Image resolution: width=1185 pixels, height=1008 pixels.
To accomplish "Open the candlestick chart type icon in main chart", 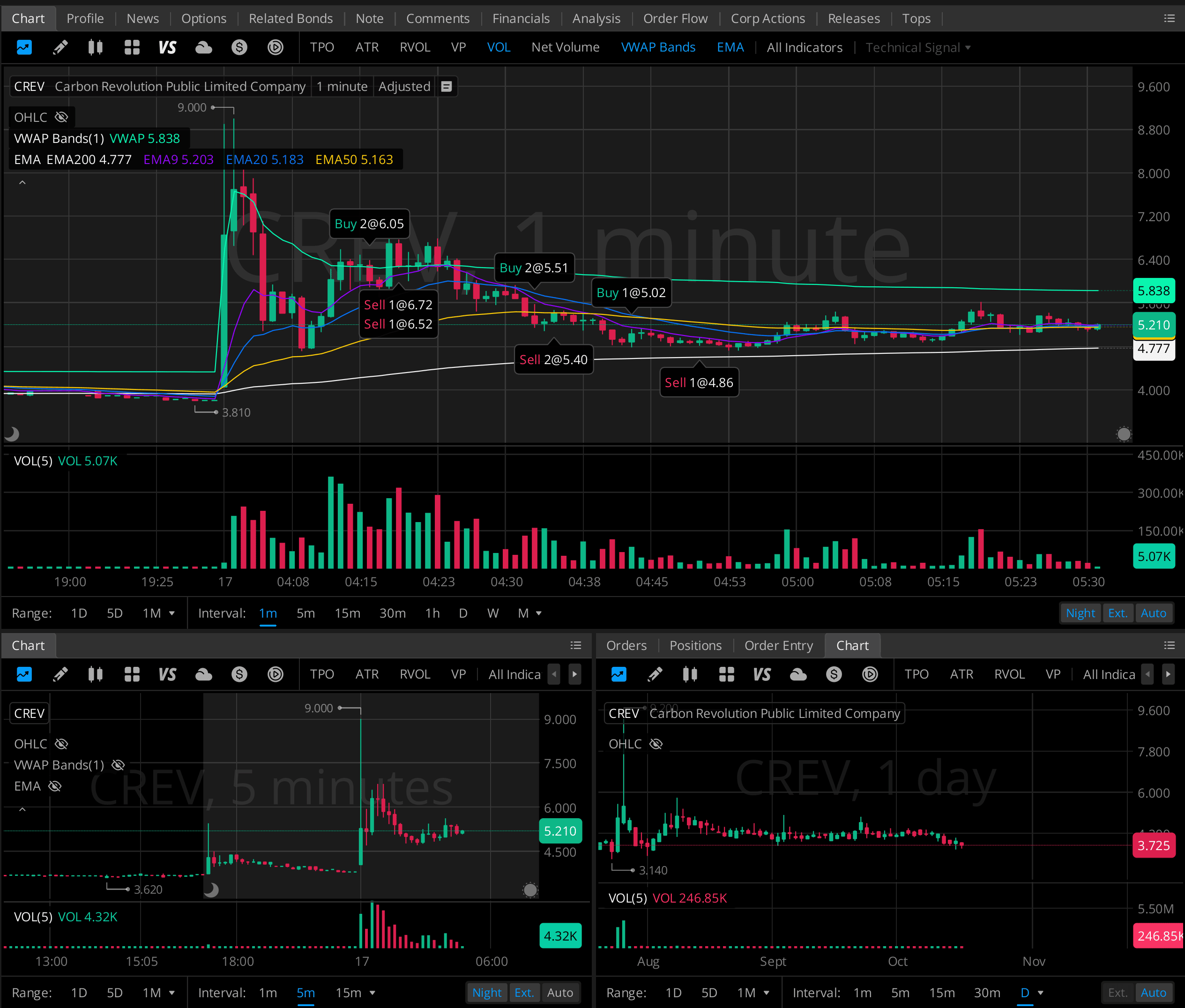I will click(x=96, y=47).
